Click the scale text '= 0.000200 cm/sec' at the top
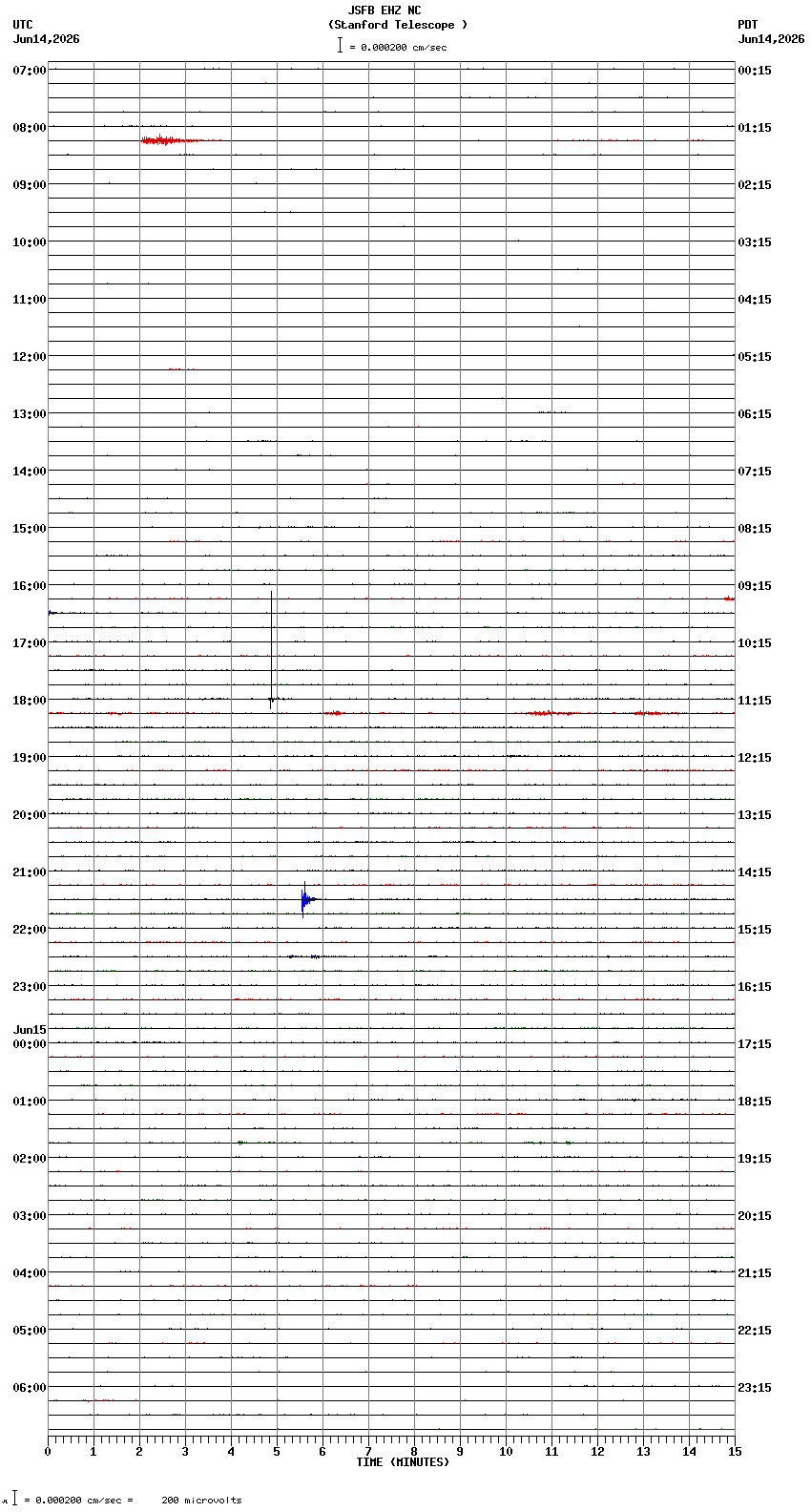This screenshot has width=811, height=1512. [x=398, y=47]
